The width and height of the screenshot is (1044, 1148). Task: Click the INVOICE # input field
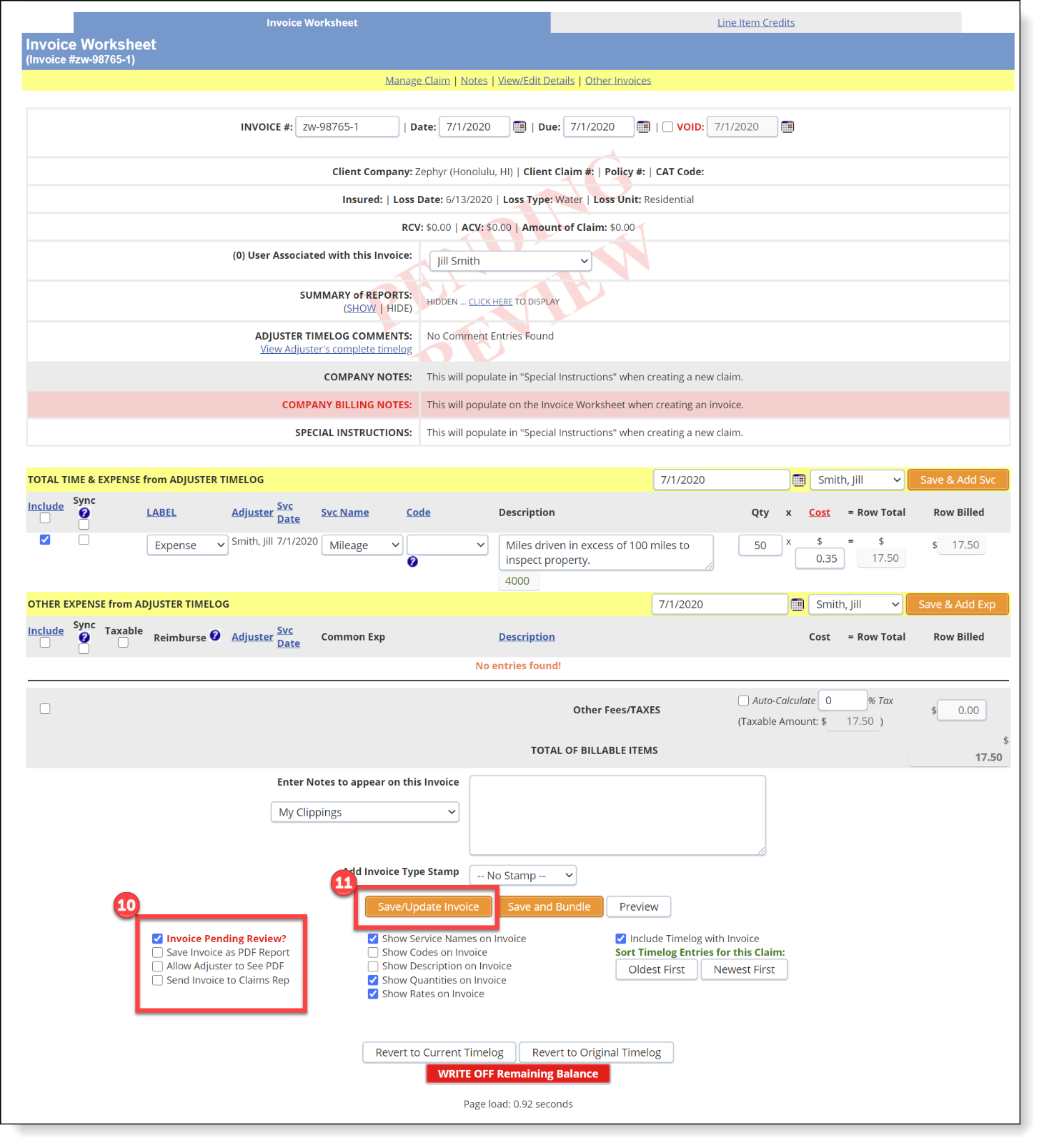point(347,127)
